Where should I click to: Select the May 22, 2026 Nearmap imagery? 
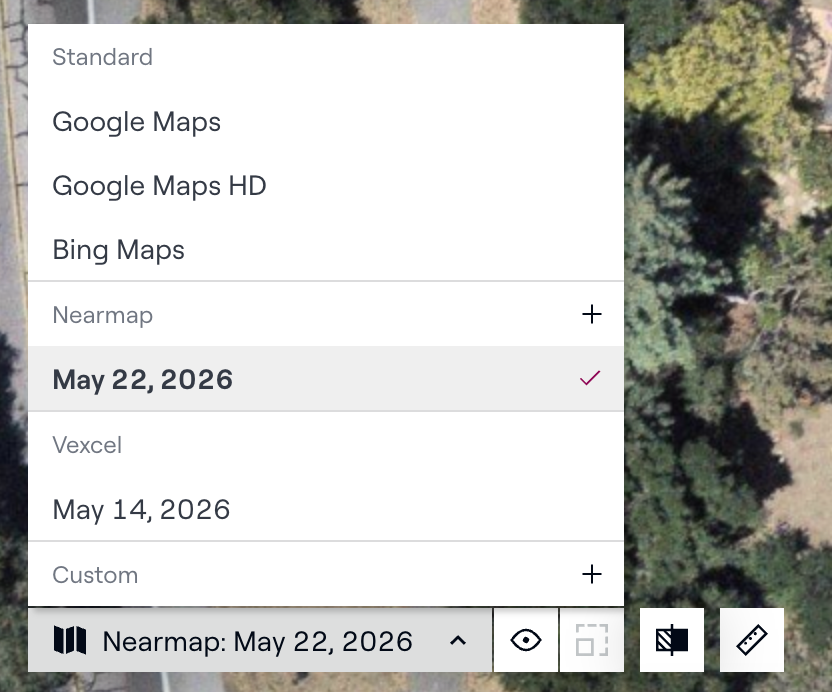tap(326, 379)
